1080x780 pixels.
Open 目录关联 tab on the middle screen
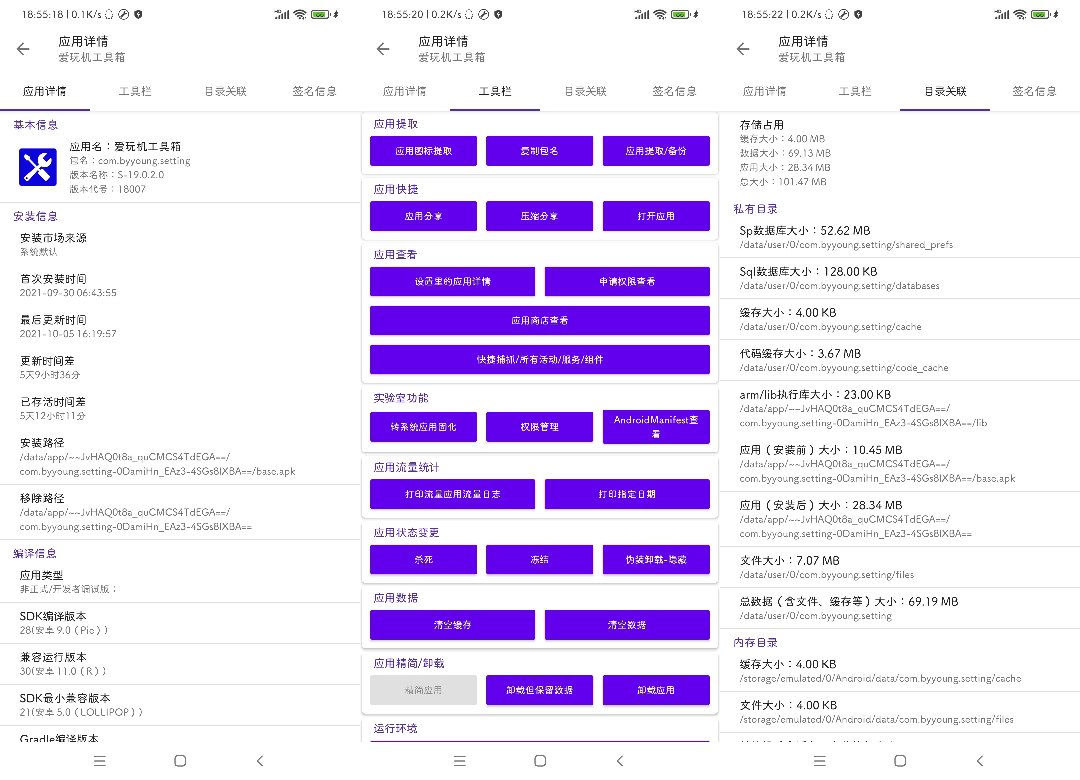[585, 91]
